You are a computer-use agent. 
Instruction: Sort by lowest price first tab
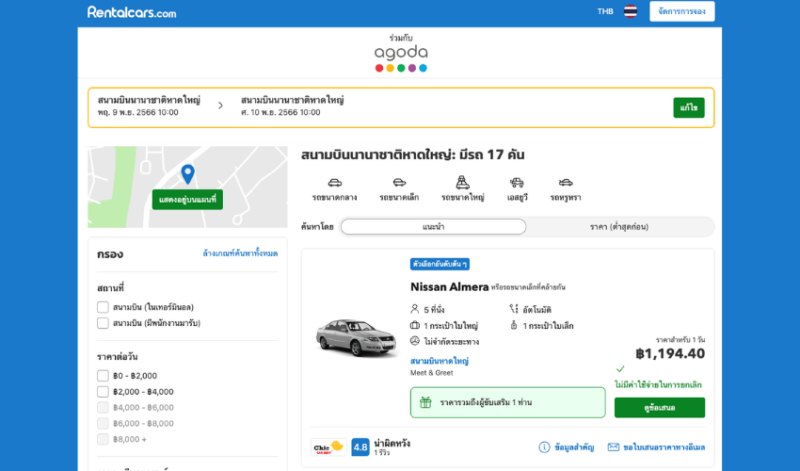click(x=620, y=227)
